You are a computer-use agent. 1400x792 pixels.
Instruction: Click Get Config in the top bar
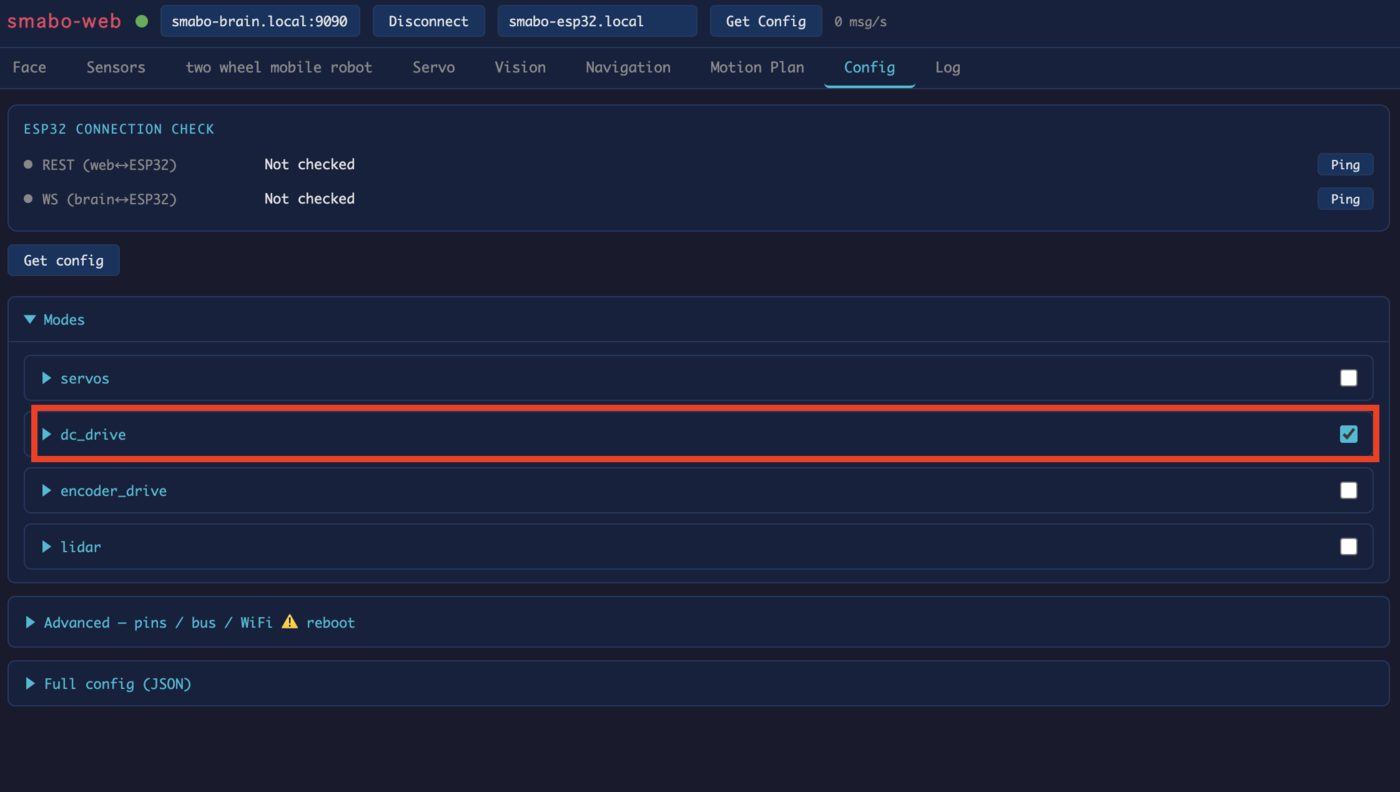766,21
